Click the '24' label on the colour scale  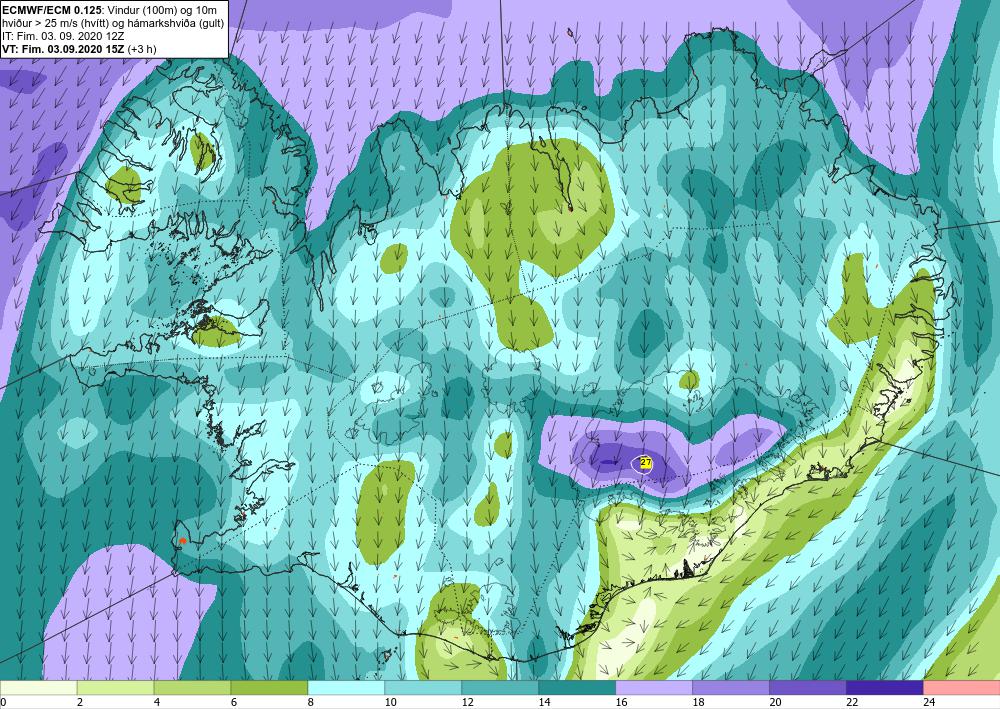click(x=929, y=702)
